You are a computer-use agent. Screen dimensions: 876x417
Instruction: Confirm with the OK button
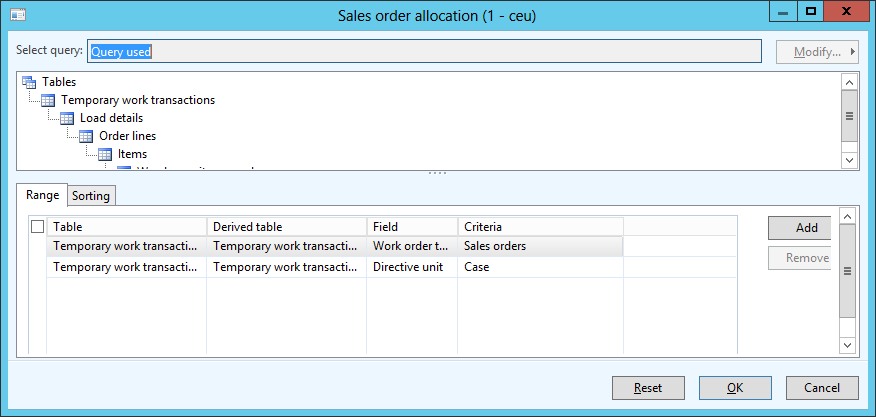pos(735,388)
